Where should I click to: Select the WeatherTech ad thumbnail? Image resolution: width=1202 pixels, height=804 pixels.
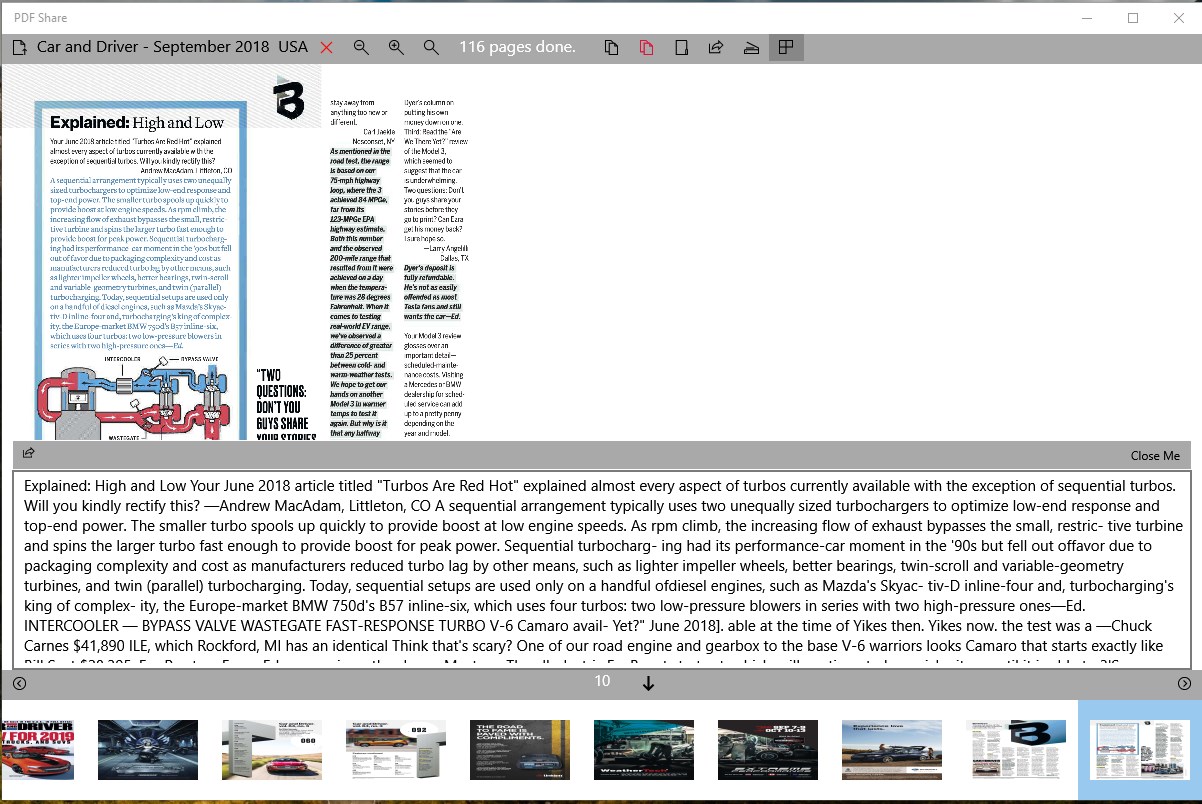(644, 750)
